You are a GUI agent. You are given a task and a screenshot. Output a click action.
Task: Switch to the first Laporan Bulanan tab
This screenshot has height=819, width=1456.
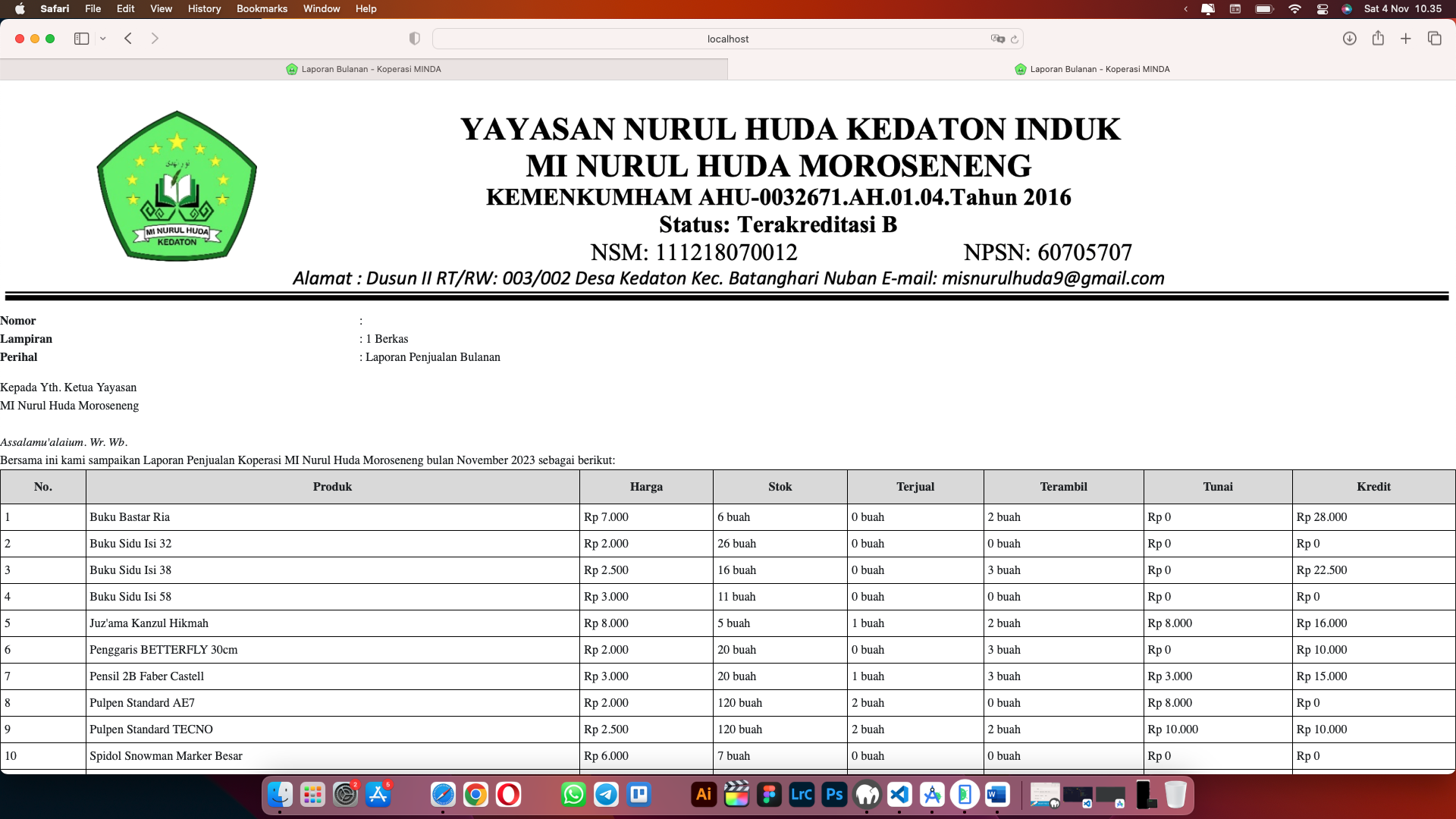(x=364, y=69)
